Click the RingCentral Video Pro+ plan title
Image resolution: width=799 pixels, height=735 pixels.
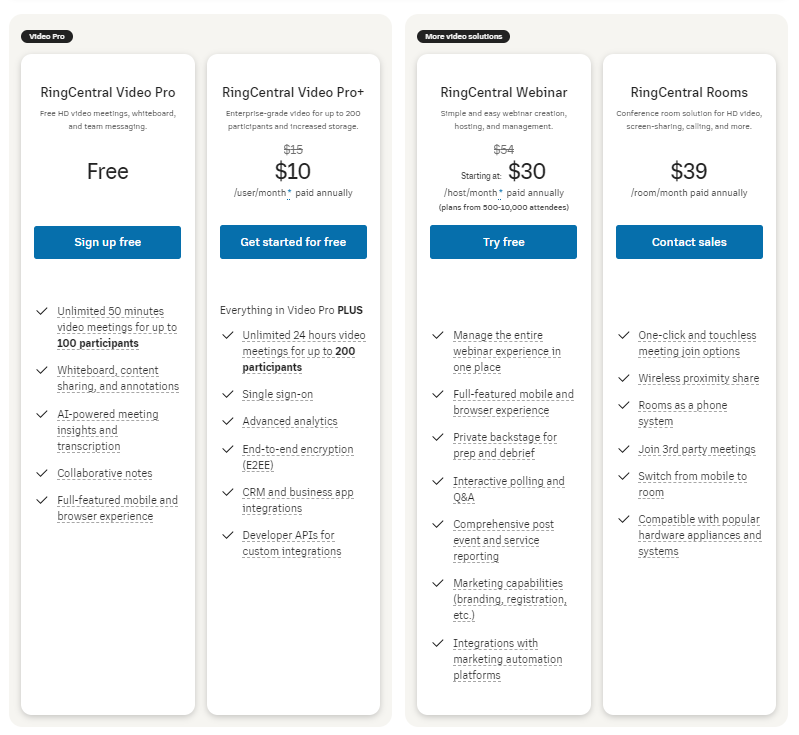[293, 93]
